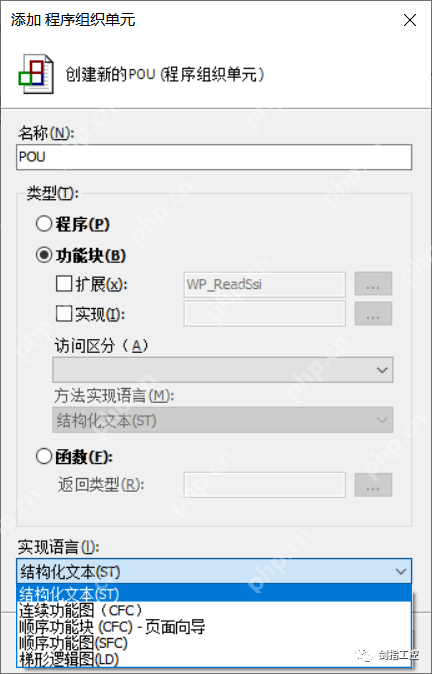Choose 连续功能图 (CFC) from the list
Viewport: 432px width, 674px height.
214,610
